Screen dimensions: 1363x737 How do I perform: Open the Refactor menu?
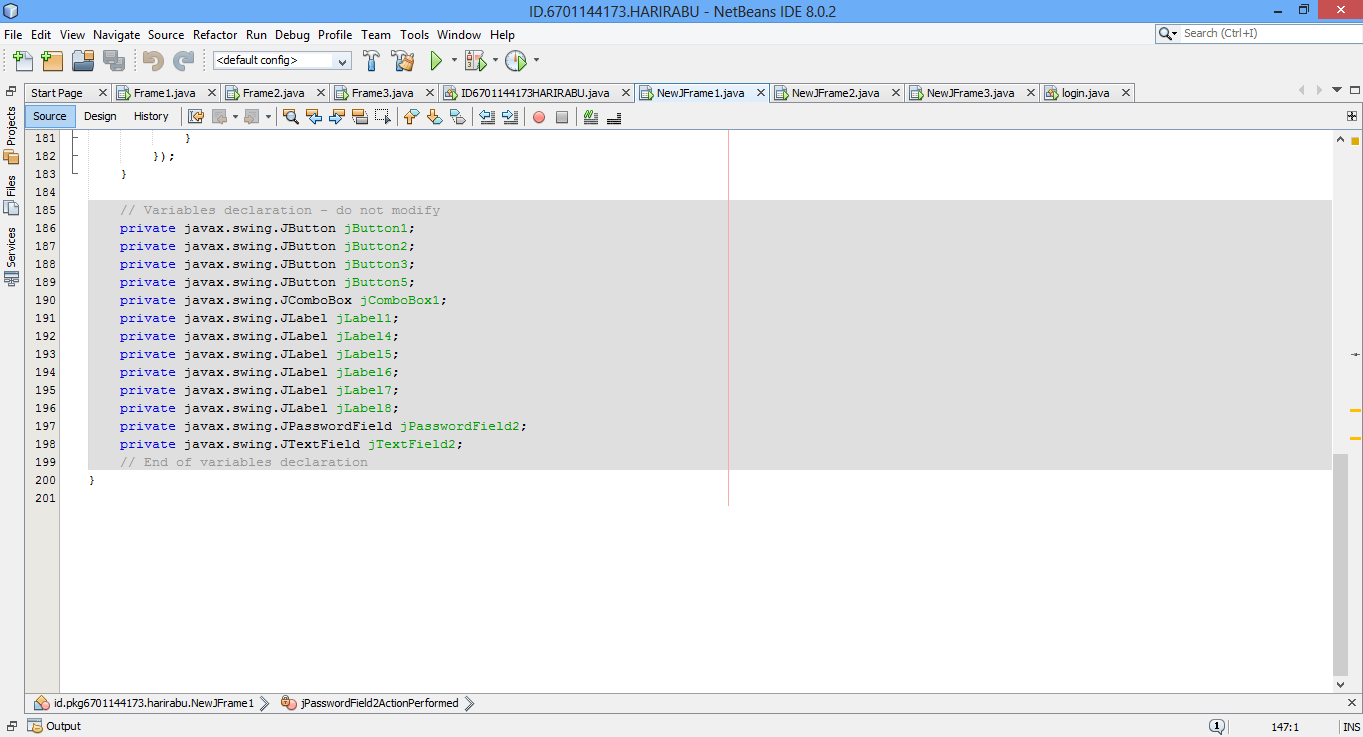[x=214, y=34]
